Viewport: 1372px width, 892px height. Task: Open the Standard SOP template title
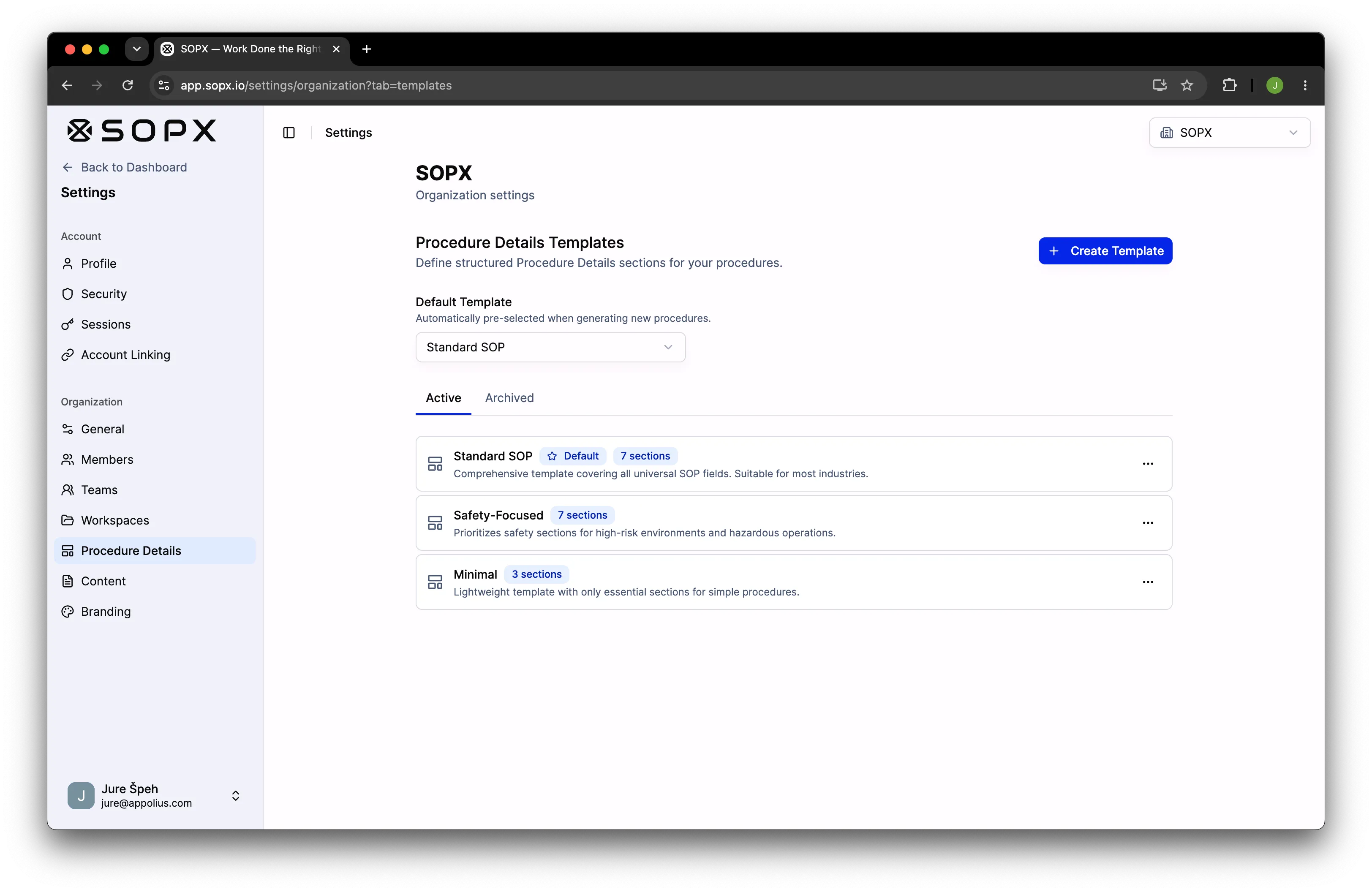pos(493,456)
